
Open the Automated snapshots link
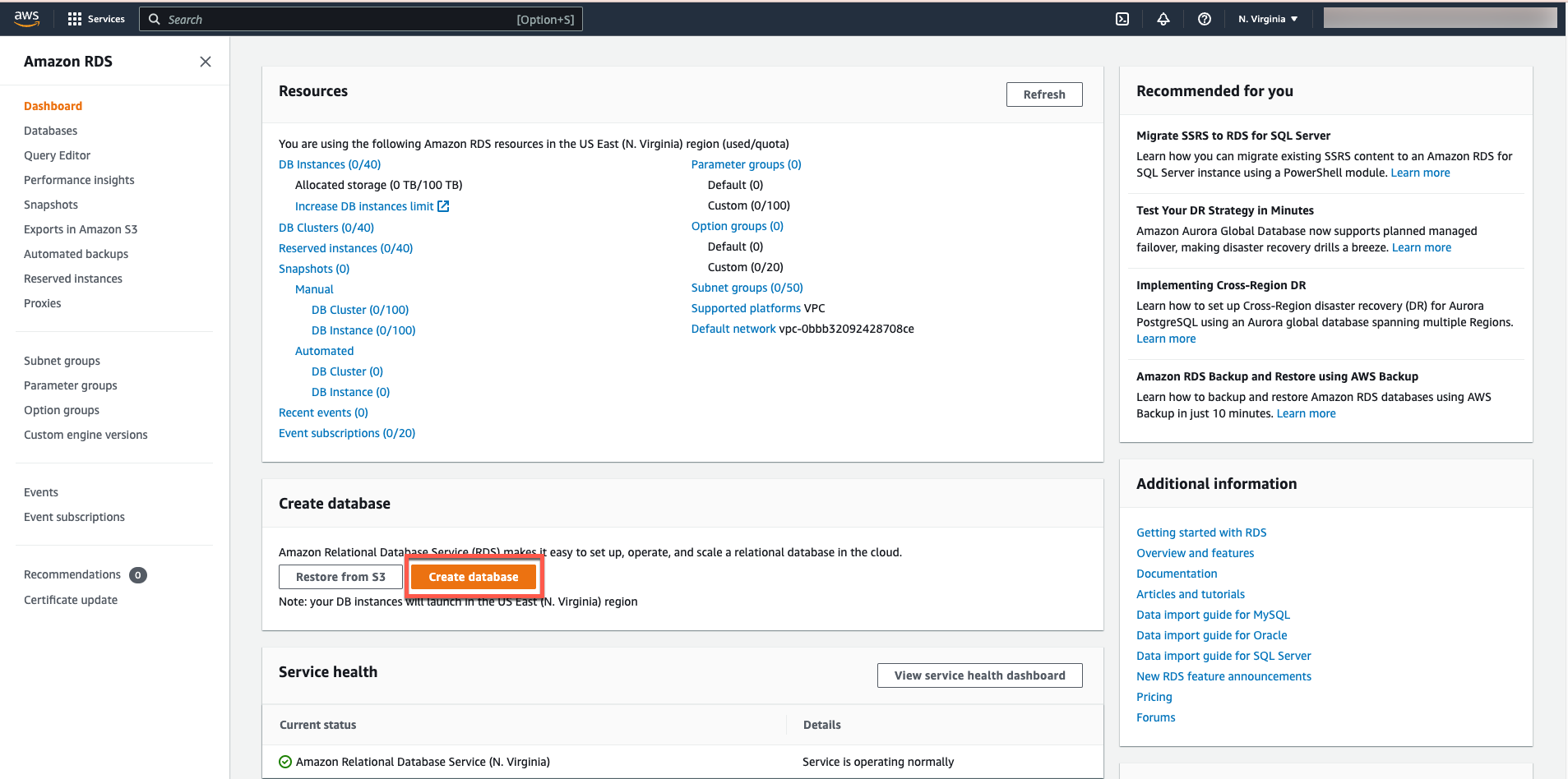pos(325,351)
